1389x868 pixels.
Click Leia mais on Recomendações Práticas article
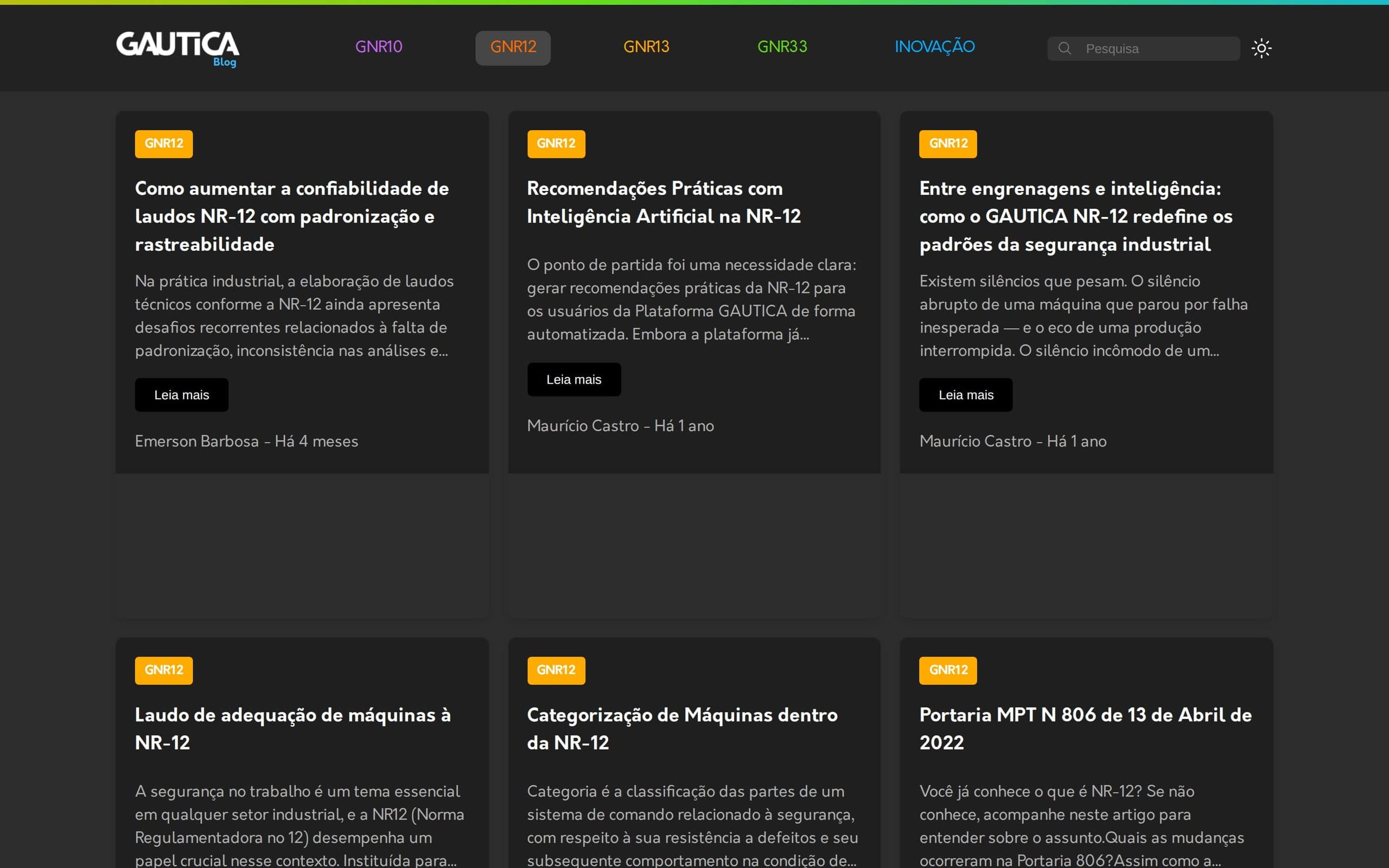574,379
